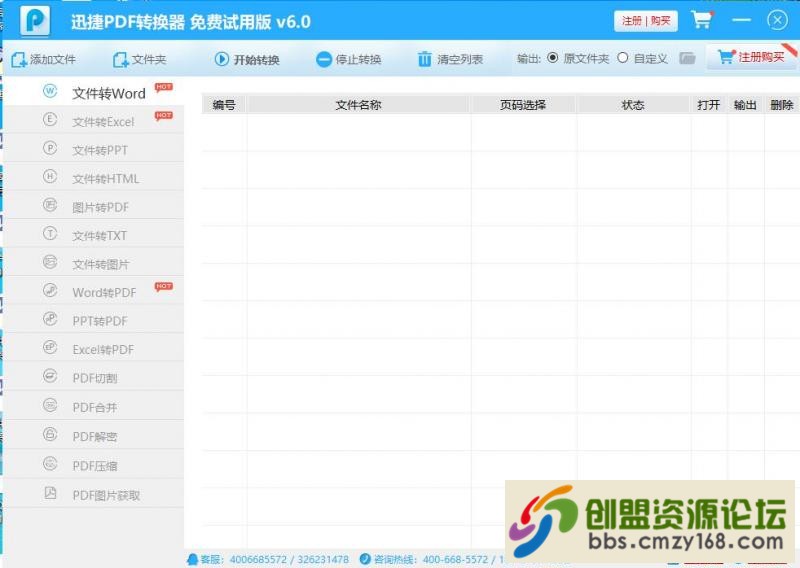Screen dimensions: 800x568
Task: Click the 文件转HTML H circle icon
Action: point(50,177)
